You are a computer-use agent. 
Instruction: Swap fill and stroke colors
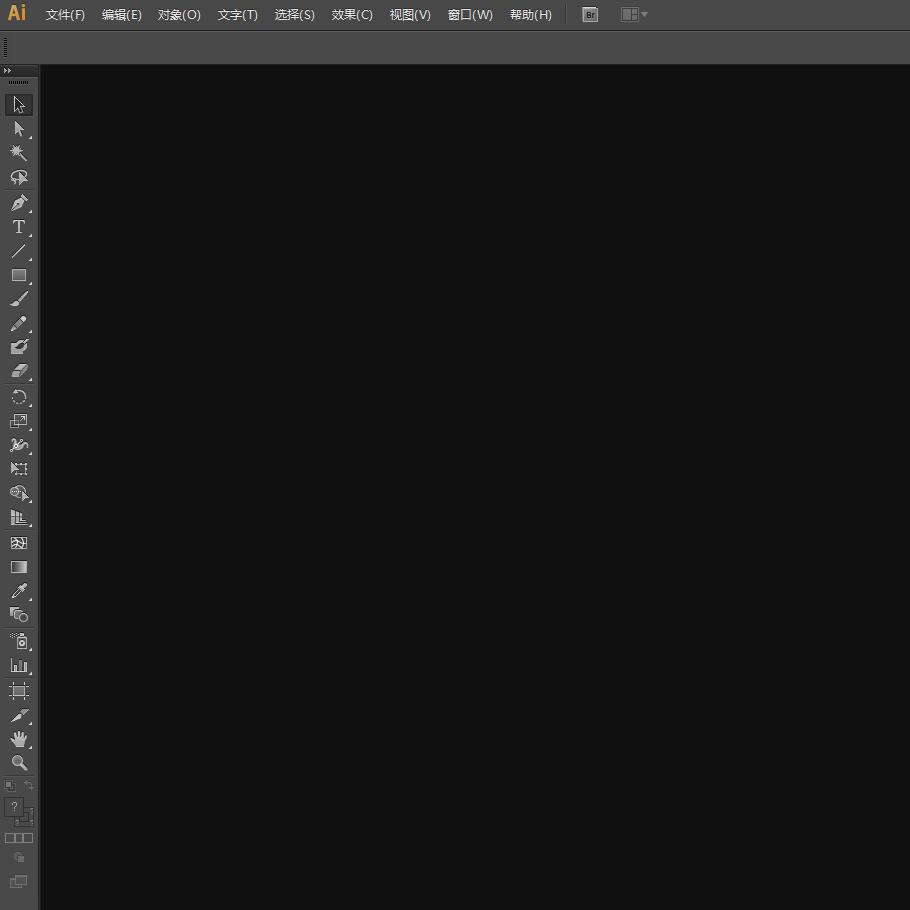coord(28,785)
